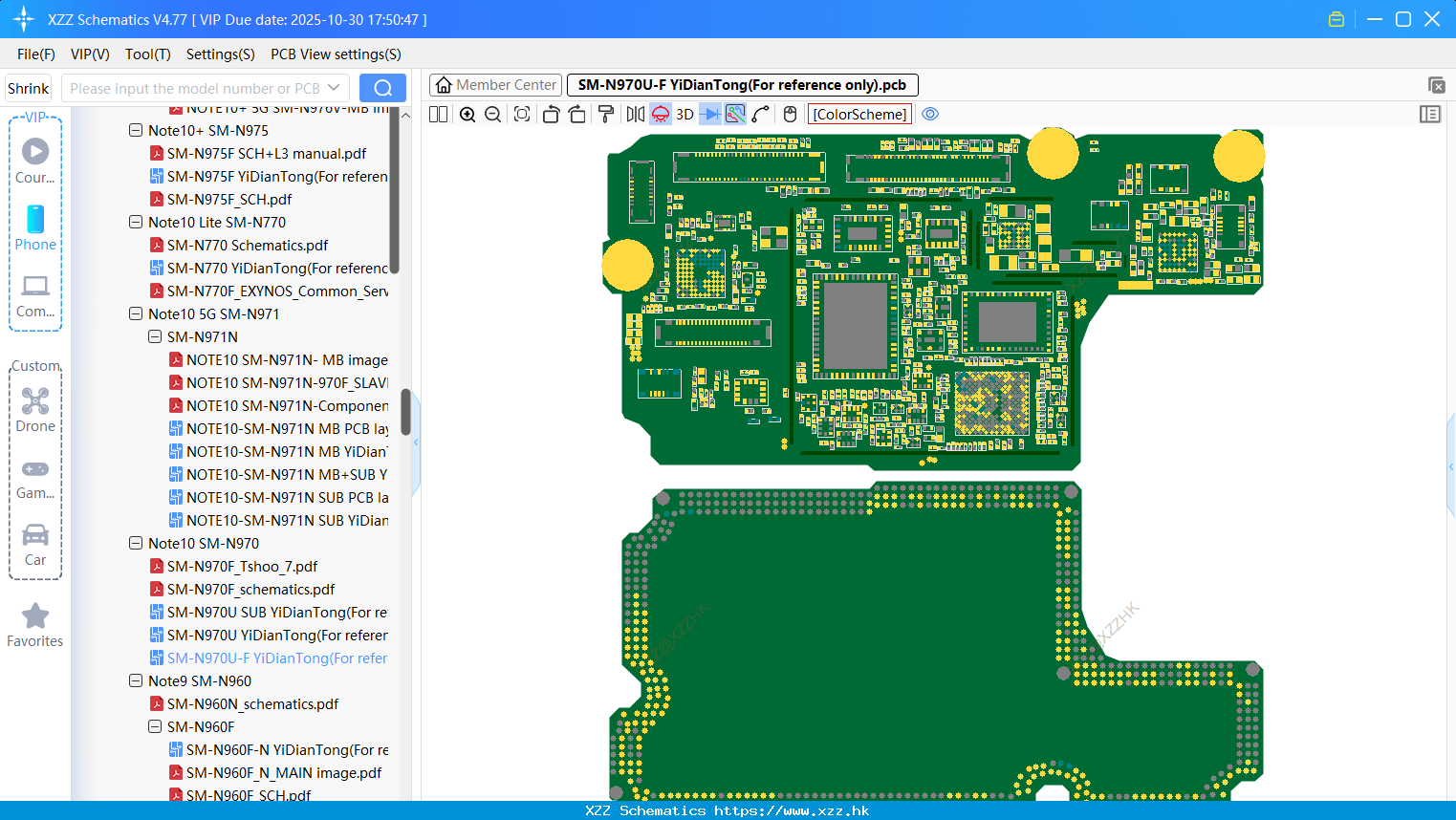Open SM-N970F_schematics.pdf
This screenshot has width=1456, height=820.
242,589
